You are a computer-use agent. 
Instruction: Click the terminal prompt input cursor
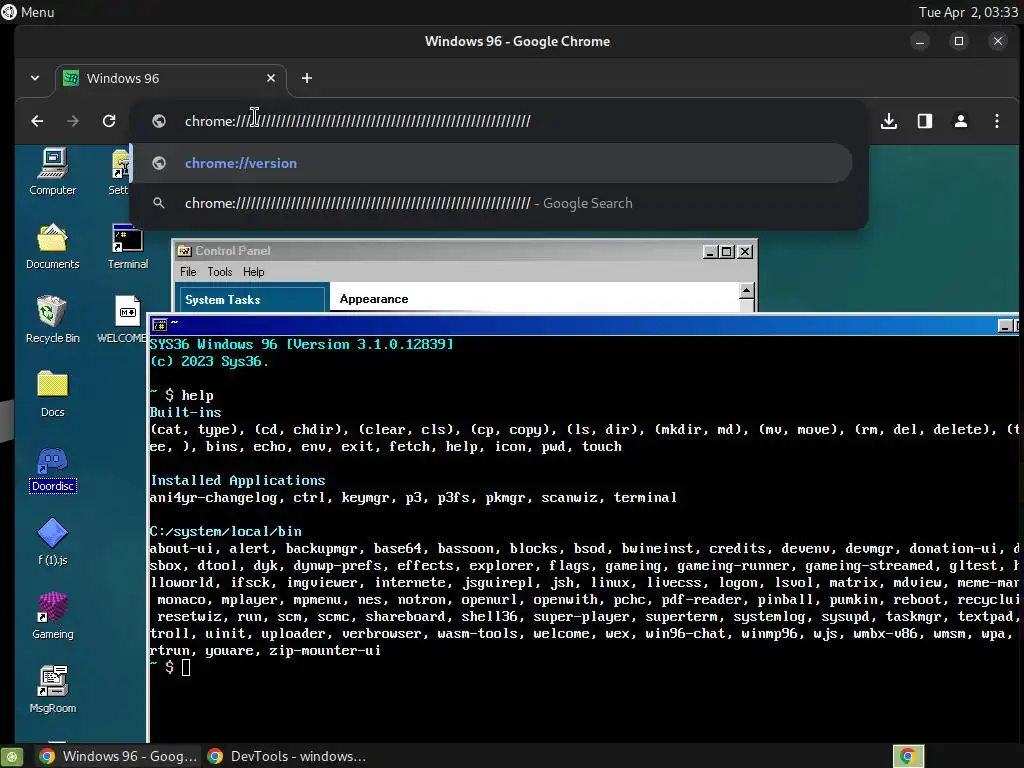(x=186, y=667)
